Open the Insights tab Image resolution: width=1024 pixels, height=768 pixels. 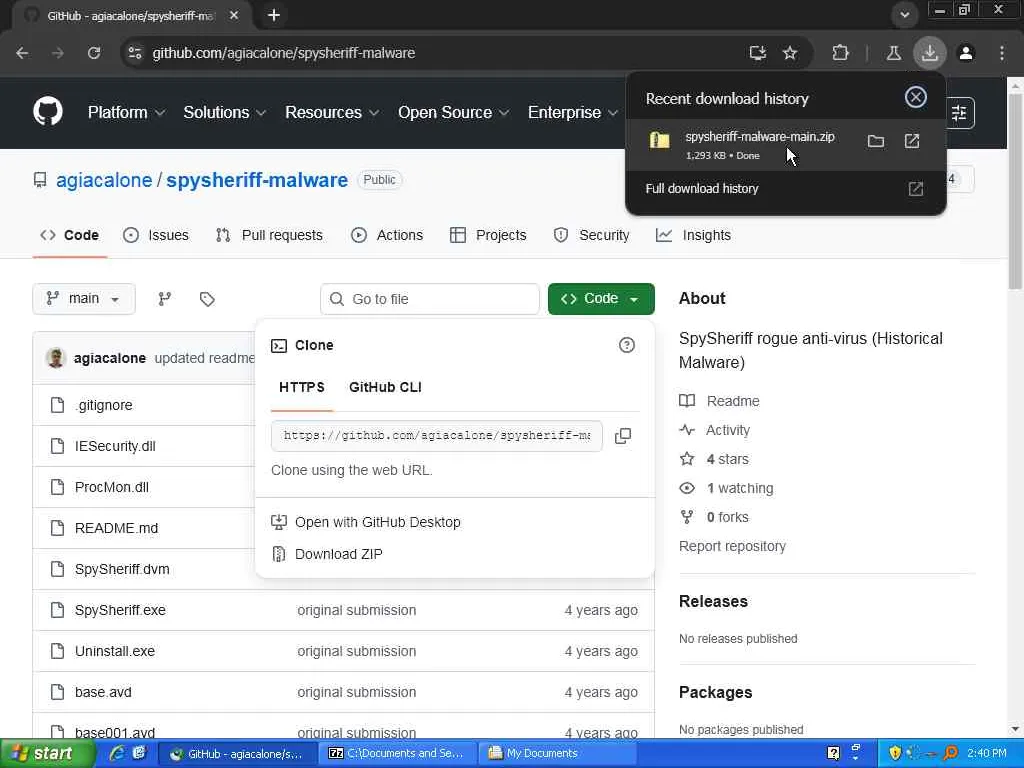[x=694, y=235]
